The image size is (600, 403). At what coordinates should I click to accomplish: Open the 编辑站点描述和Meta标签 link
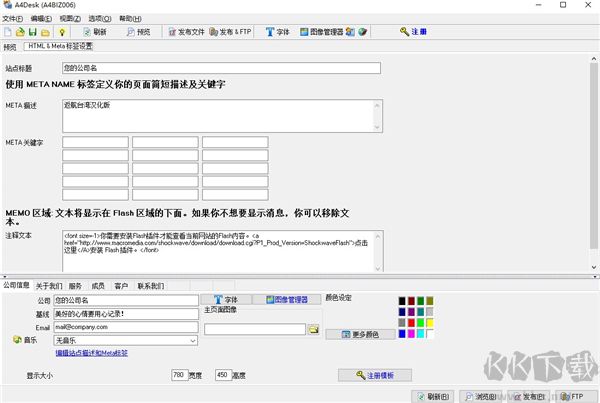pyautogui.click(x=92, y=353)
